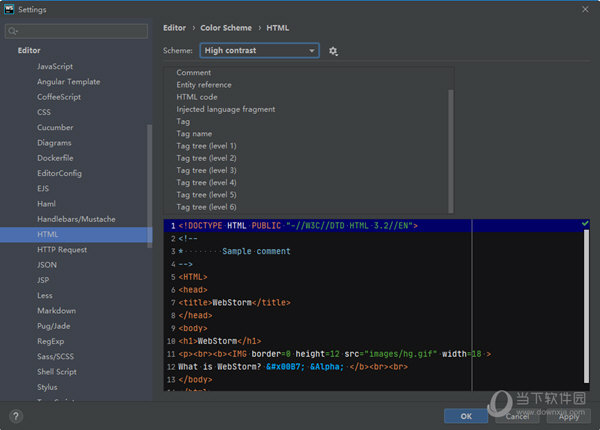Select Tag name attribute option
Image resolution: width=600 pixels, height=430 pixels.
coord(194,134)
